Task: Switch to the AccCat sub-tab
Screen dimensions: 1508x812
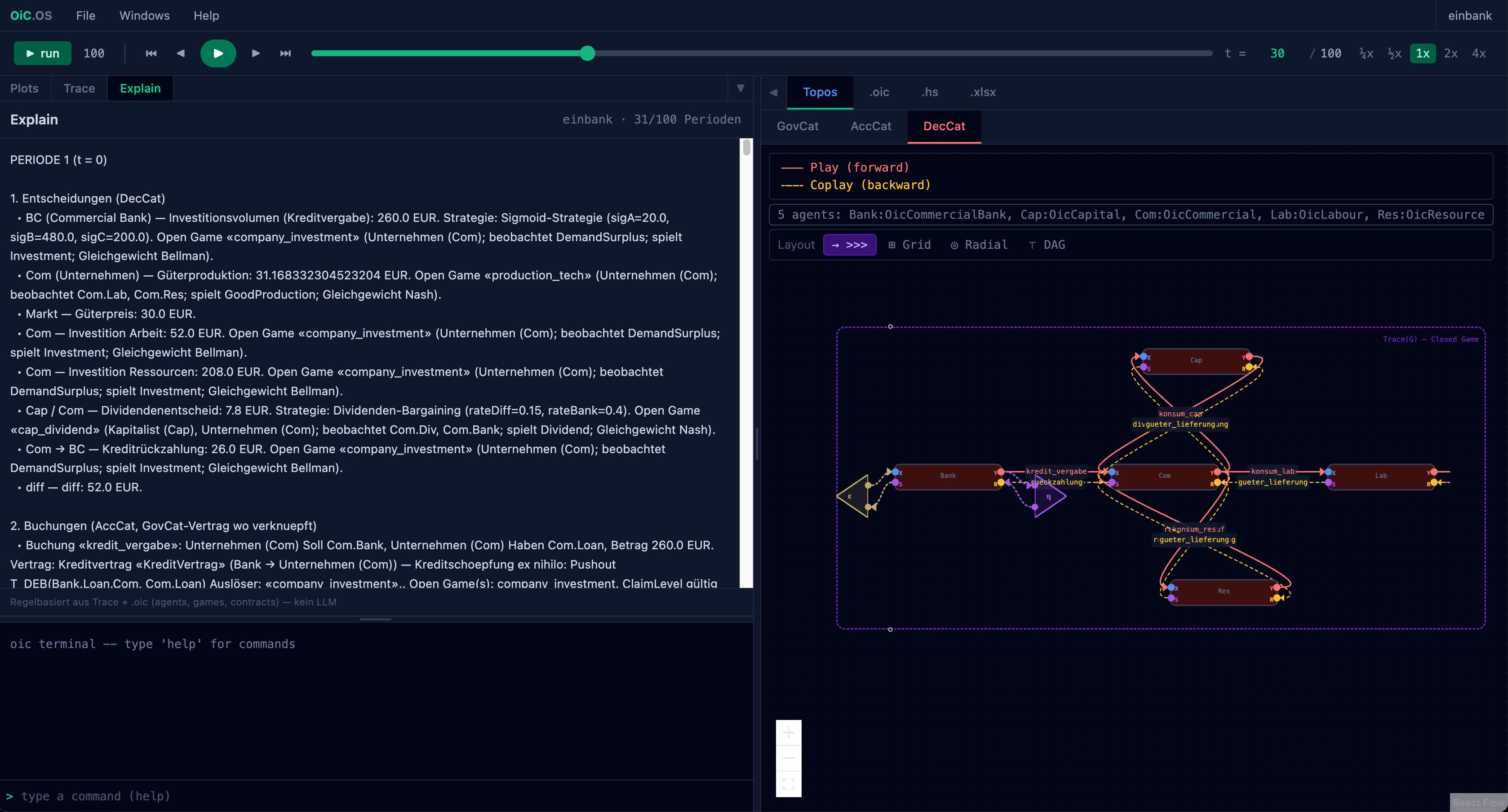Action: 870,126
